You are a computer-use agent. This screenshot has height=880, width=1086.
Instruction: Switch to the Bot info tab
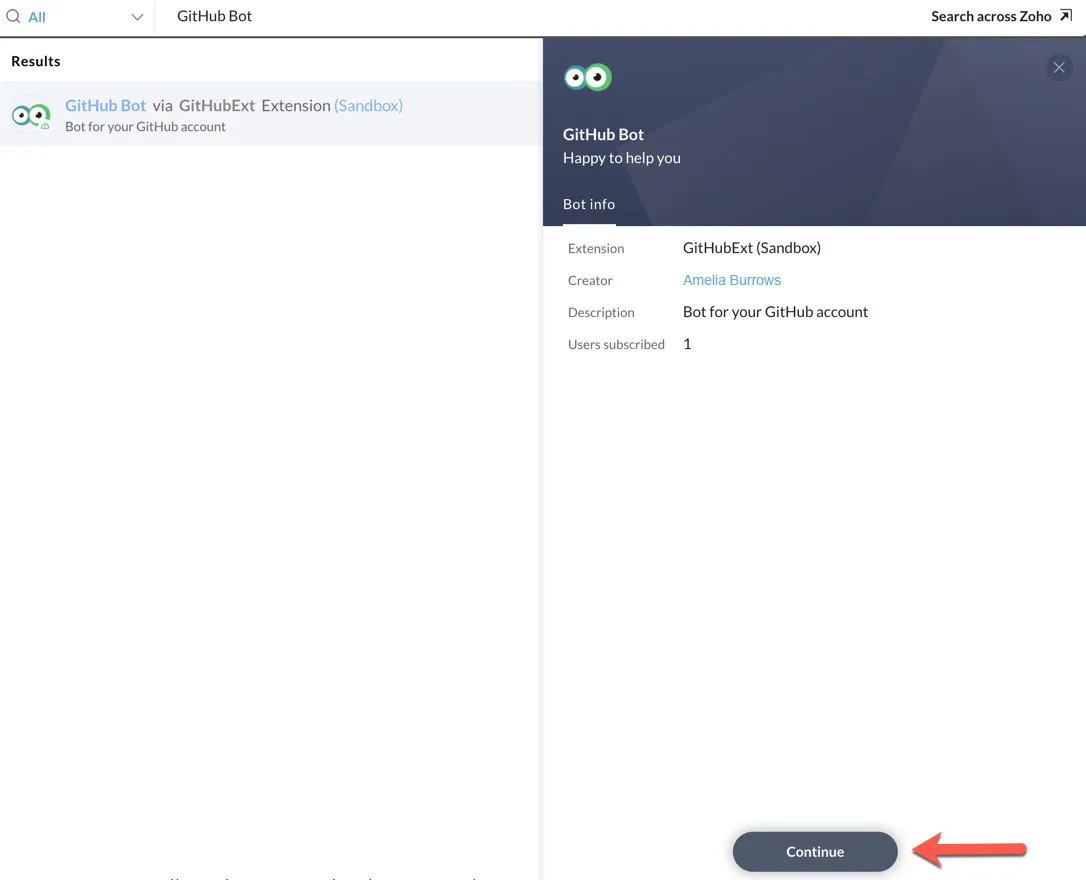[589, 204]
